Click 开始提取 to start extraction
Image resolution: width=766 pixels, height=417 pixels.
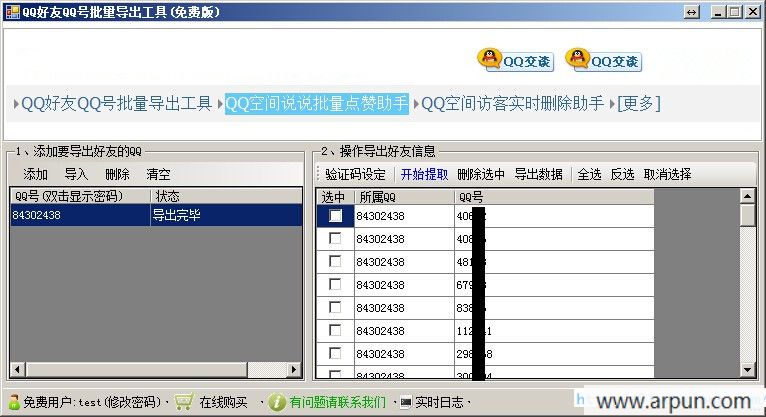[x=424, y=174]
